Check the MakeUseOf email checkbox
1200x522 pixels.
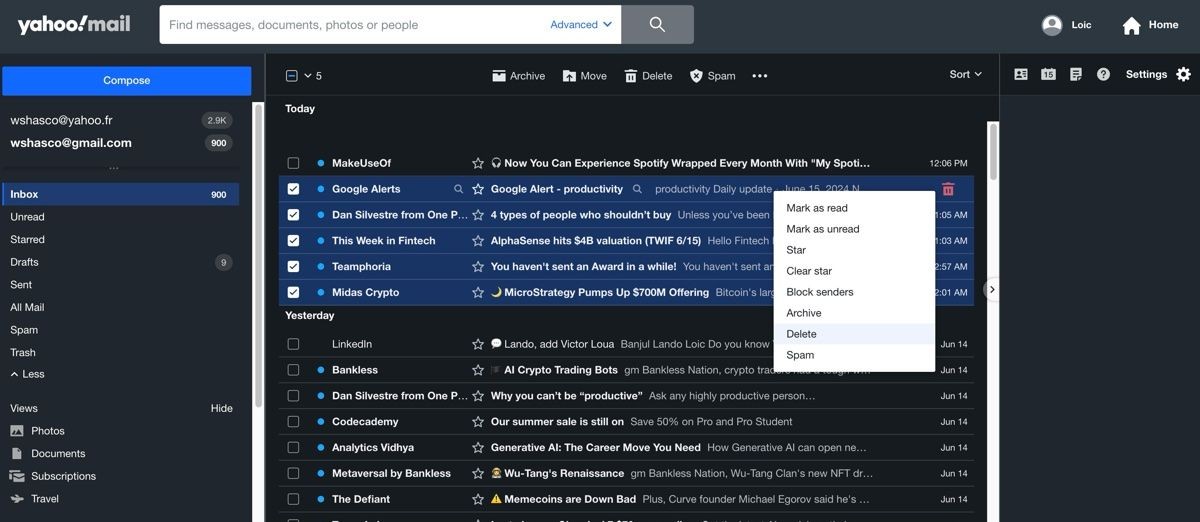[x=293, y=163]
